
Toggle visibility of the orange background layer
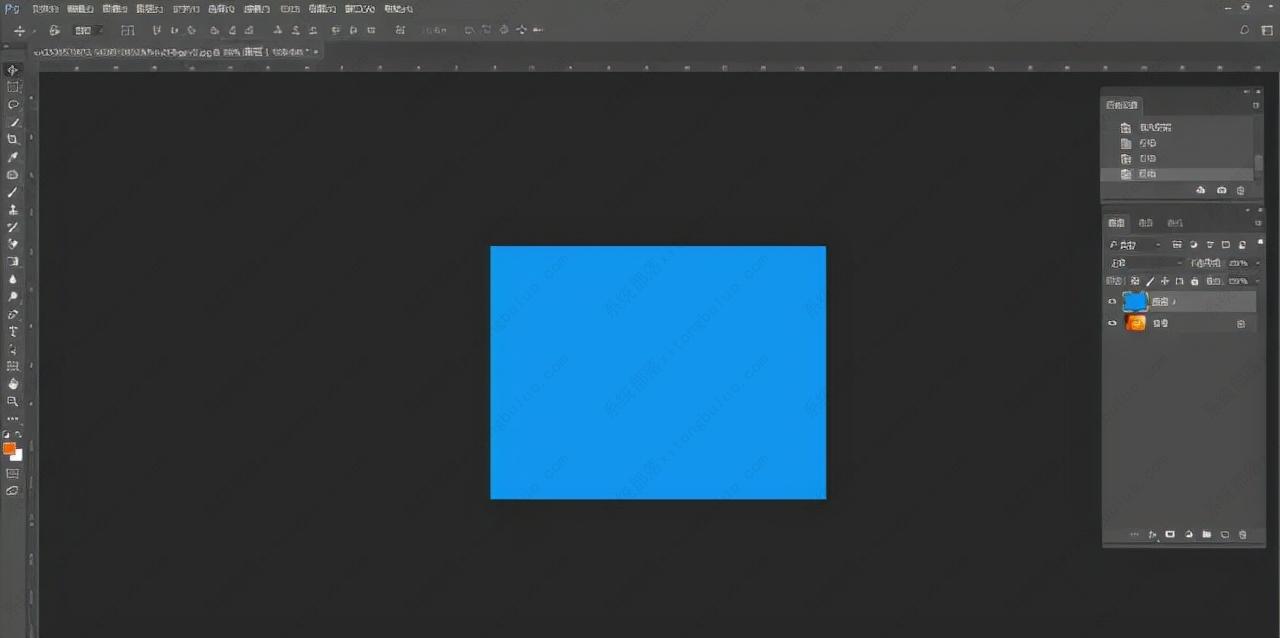click(x=1112, y=324)
